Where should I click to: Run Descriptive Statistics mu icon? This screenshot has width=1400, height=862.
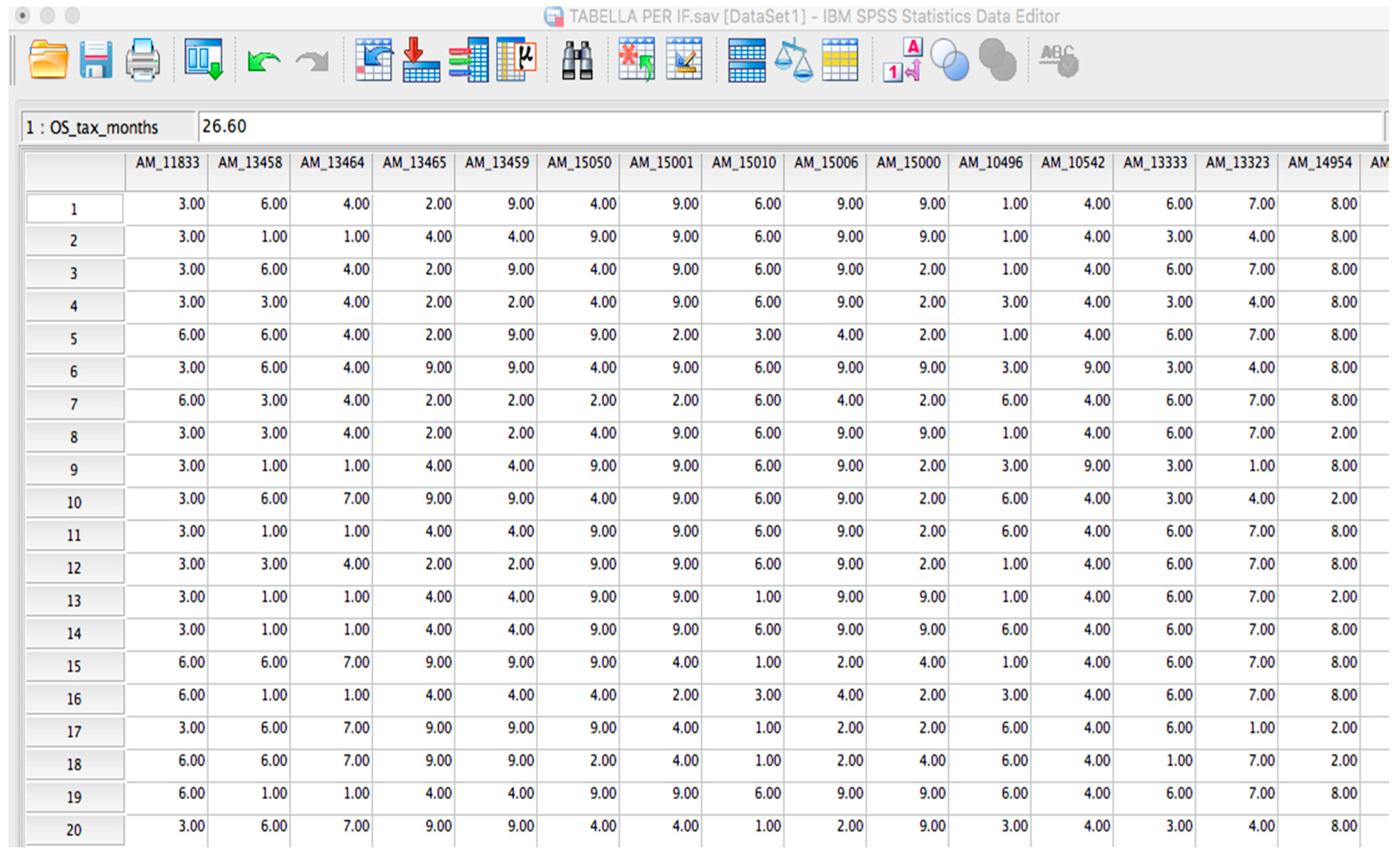(516, 59)
